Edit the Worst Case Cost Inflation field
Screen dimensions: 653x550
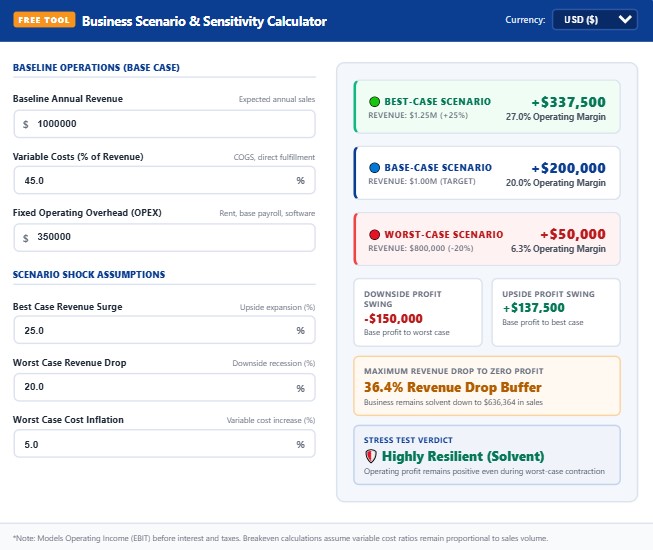click(164, 444)
